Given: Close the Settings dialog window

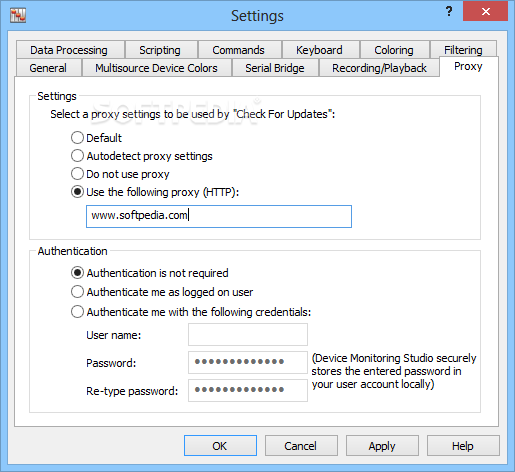Looking at the screenshot, I should coord(485,12).
